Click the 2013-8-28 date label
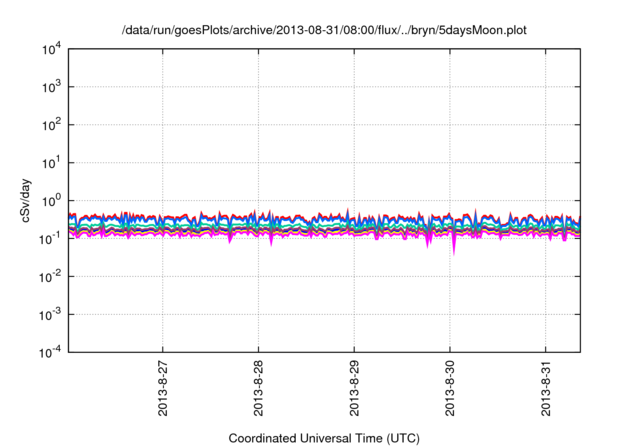 coord(258,388)
